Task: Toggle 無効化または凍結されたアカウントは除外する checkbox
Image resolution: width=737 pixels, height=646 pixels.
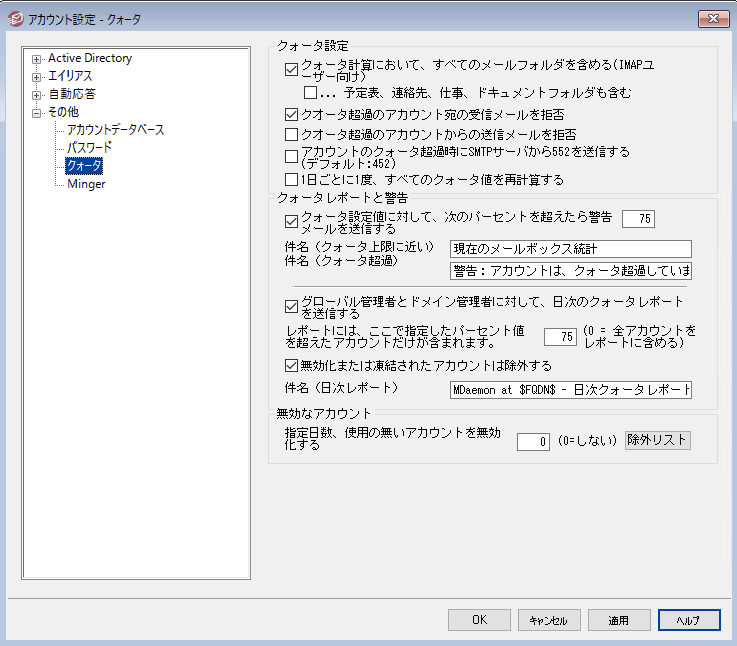Action: (291, 366)
